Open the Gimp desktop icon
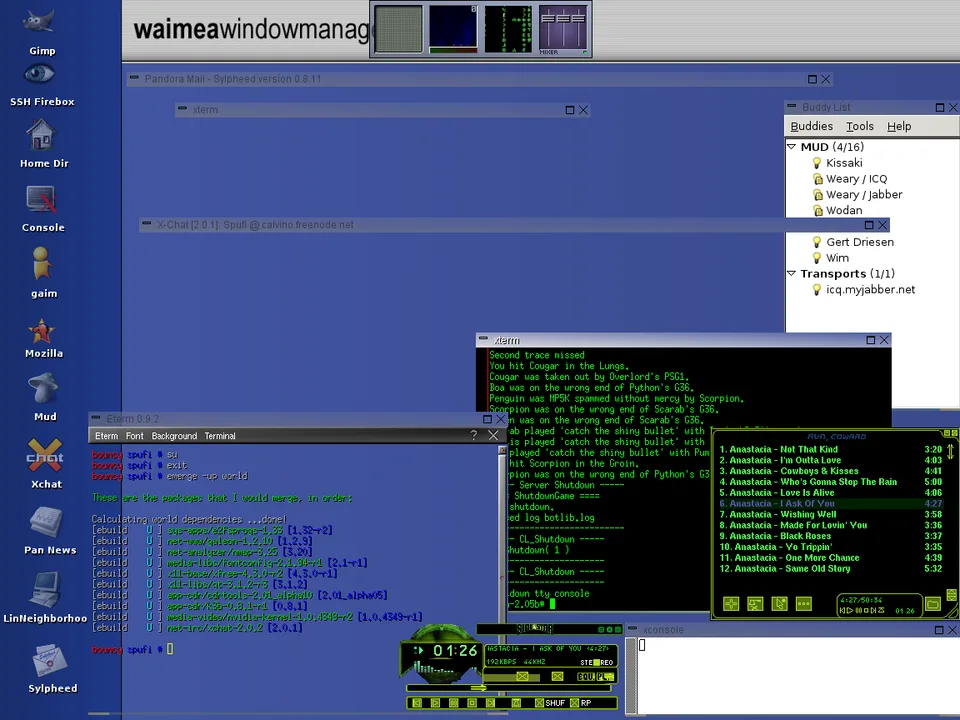Screen dimensions: 960x720 coord(39,22)
